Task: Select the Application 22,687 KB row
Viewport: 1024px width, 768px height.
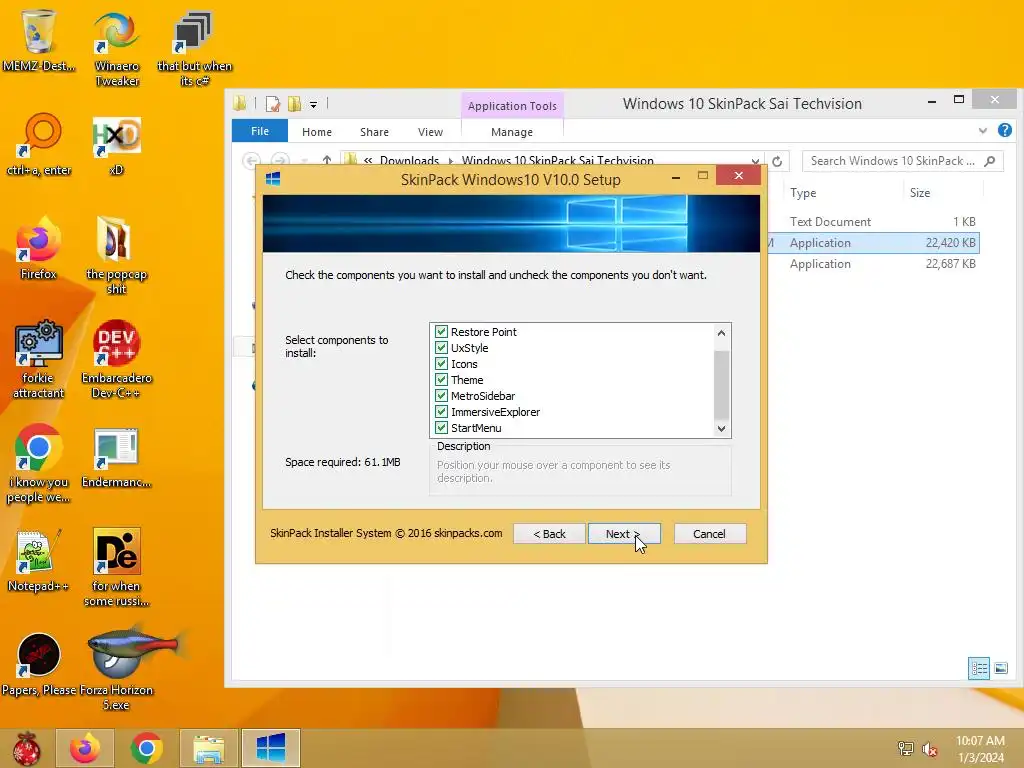Action: tap(874, 264)
